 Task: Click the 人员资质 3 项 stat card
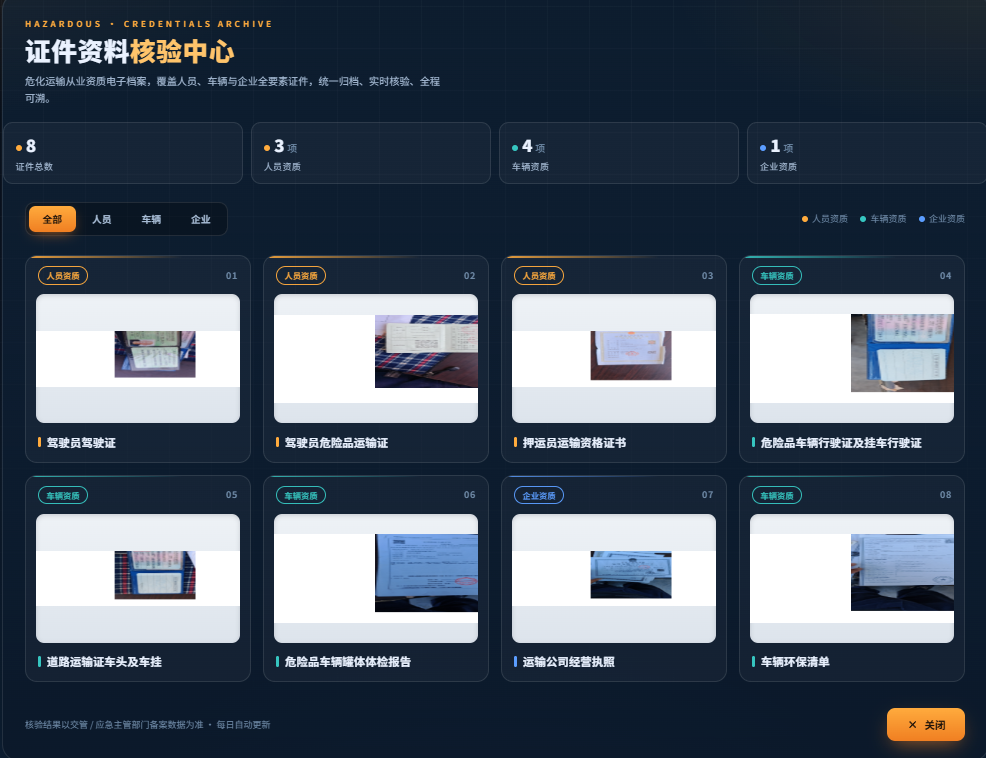(371, 153)
